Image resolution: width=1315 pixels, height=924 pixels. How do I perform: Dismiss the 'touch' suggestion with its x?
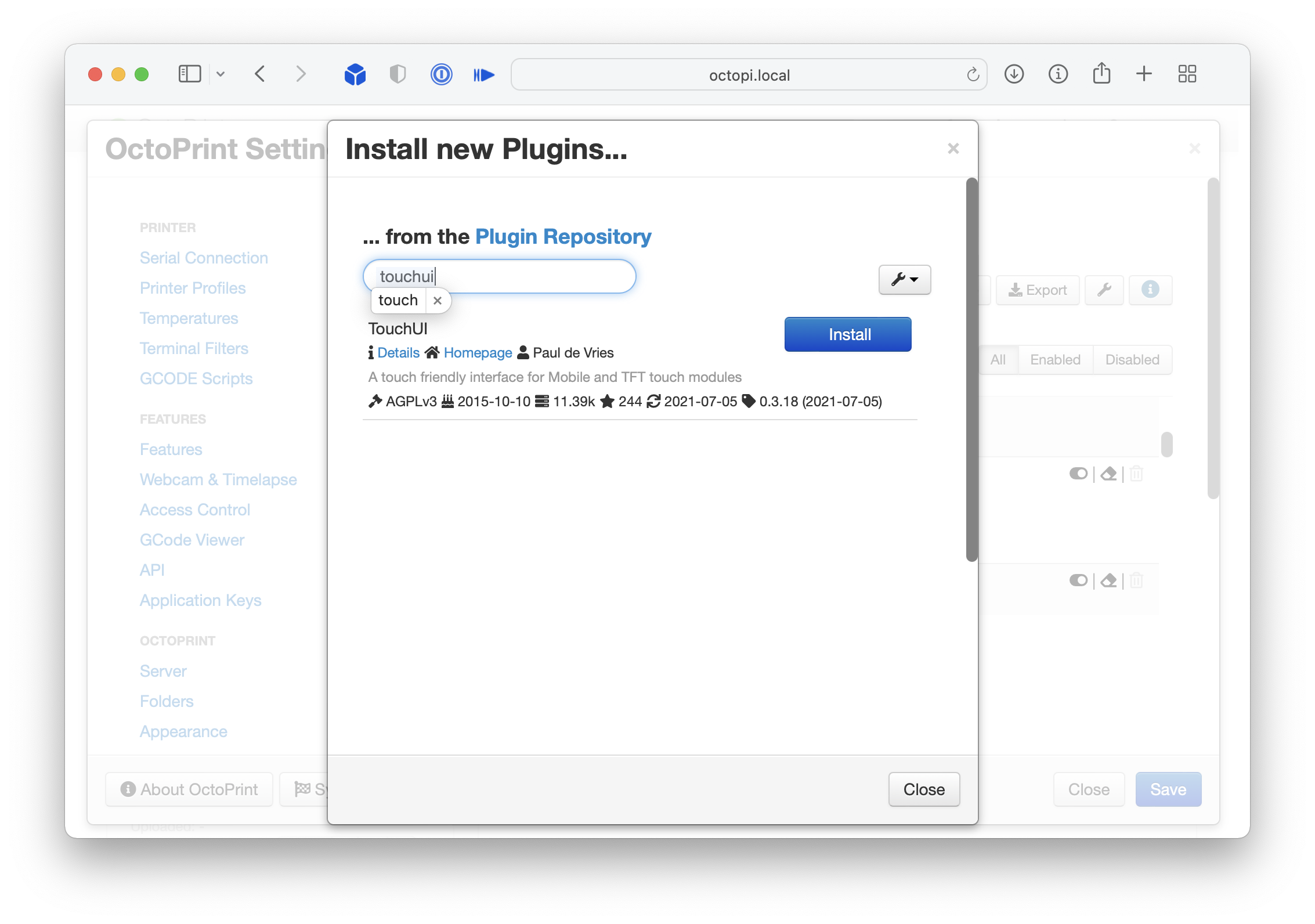[x=438, y=301]
